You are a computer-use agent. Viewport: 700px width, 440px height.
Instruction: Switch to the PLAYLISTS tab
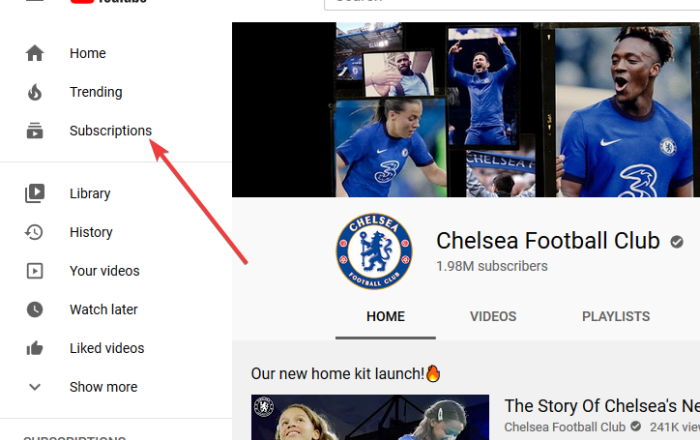[x=616, y=316]
